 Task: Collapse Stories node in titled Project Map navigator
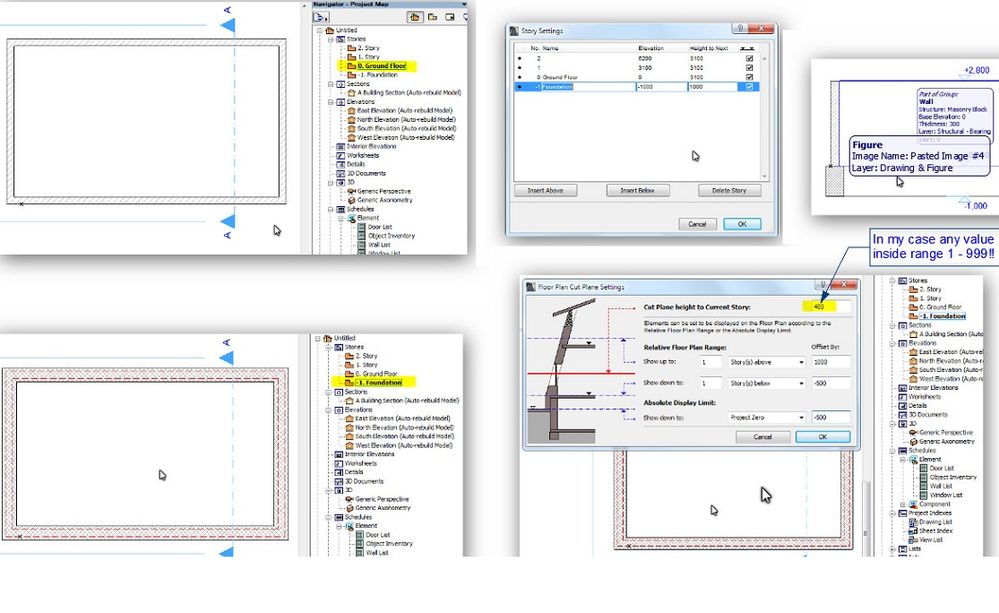pos(331,40)
